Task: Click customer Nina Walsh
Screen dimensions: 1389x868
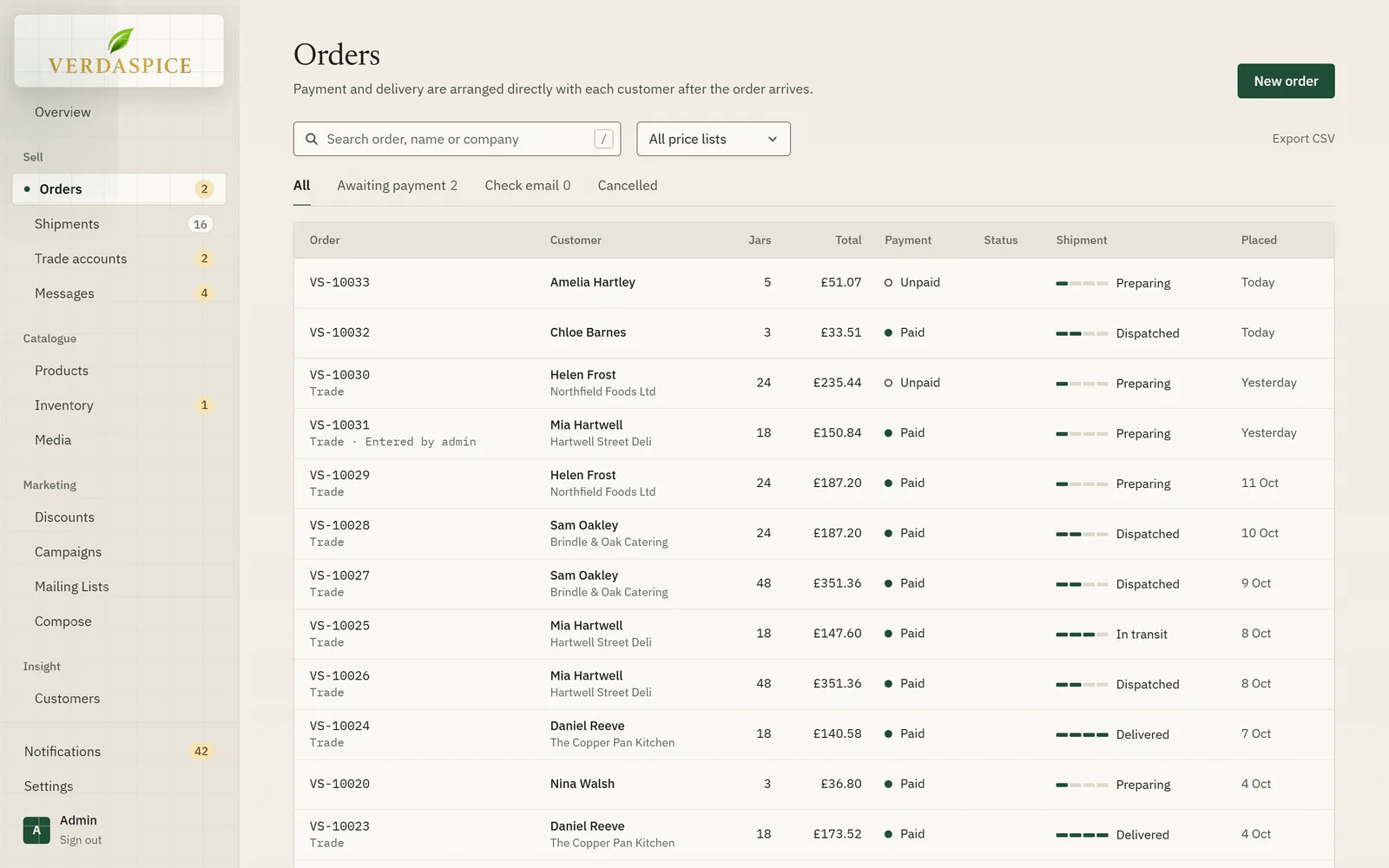Action: (583, 784)
